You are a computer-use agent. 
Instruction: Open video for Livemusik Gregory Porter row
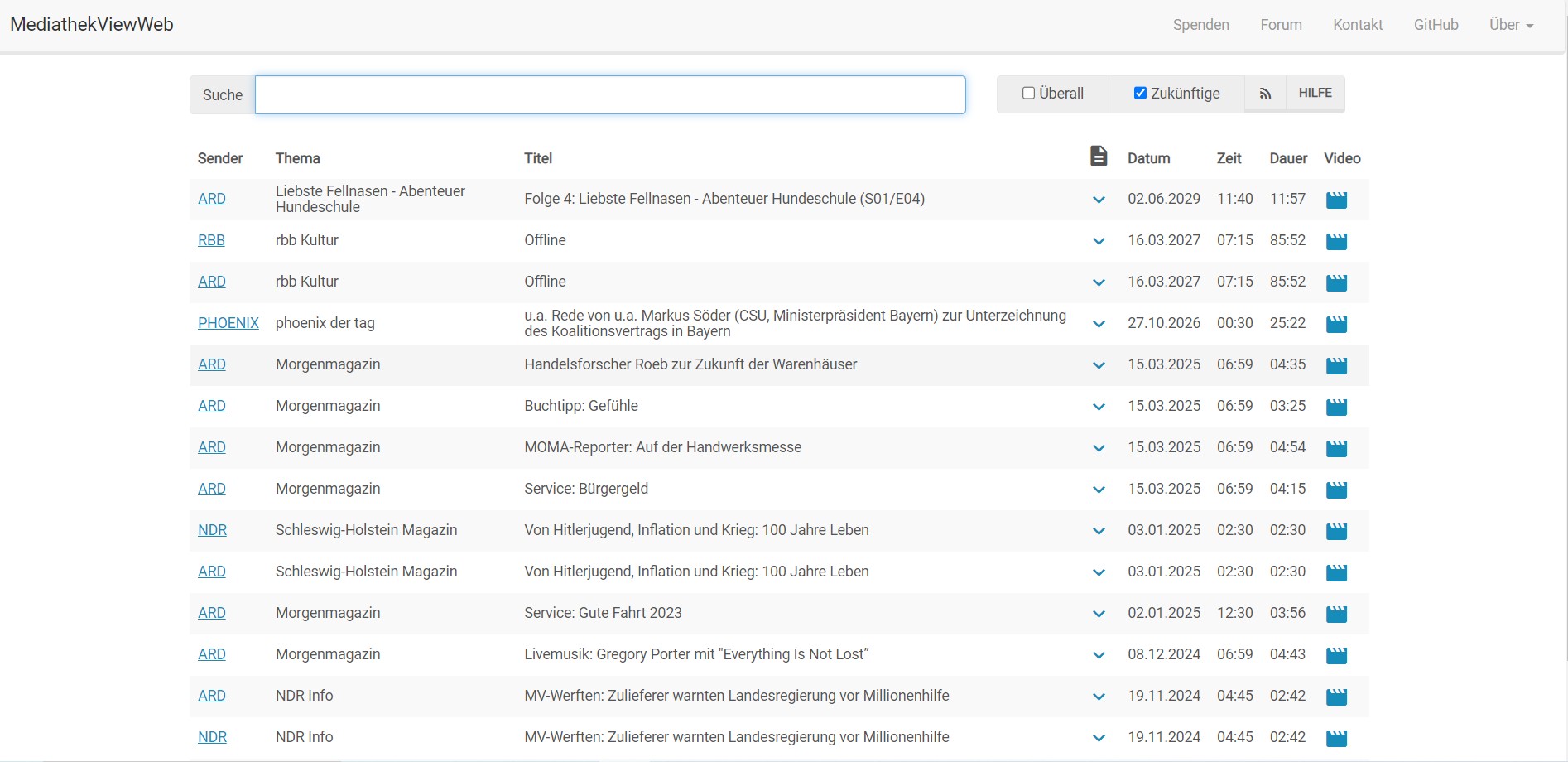coord(1336,655)
